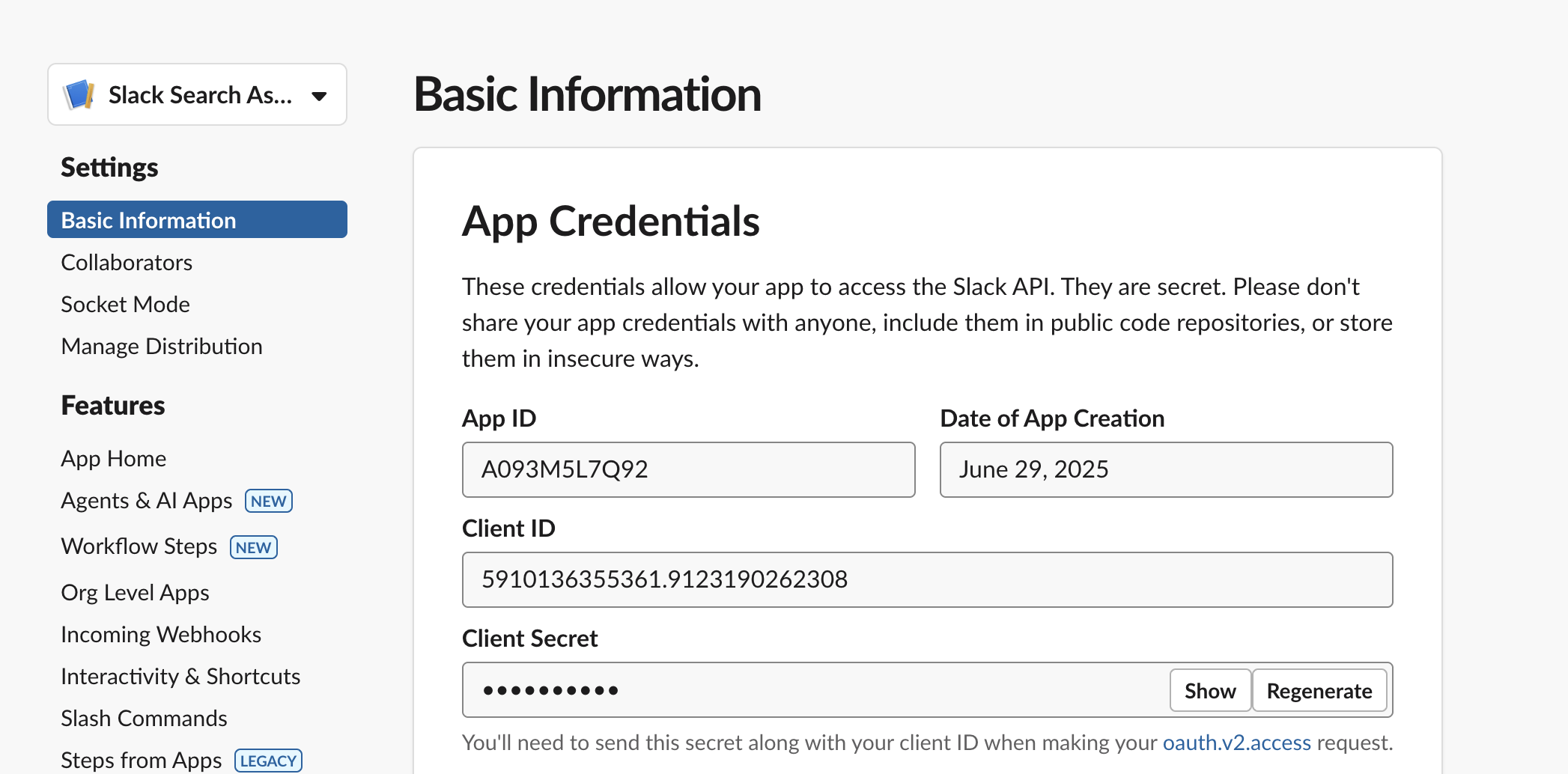Open Incoming Webhooks configuration
Image resolution: width=1568 pixels, height=774 pixels.
160,634
